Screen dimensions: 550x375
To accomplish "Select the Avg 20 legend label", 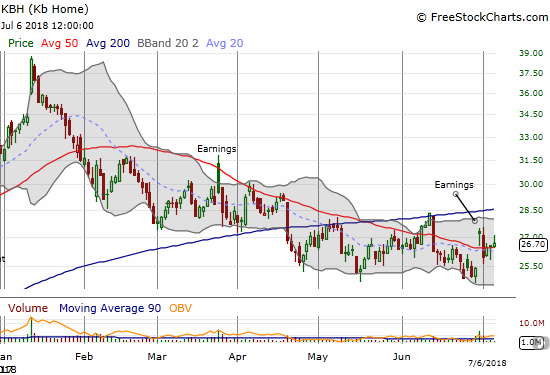I will [x=224, y=43].
